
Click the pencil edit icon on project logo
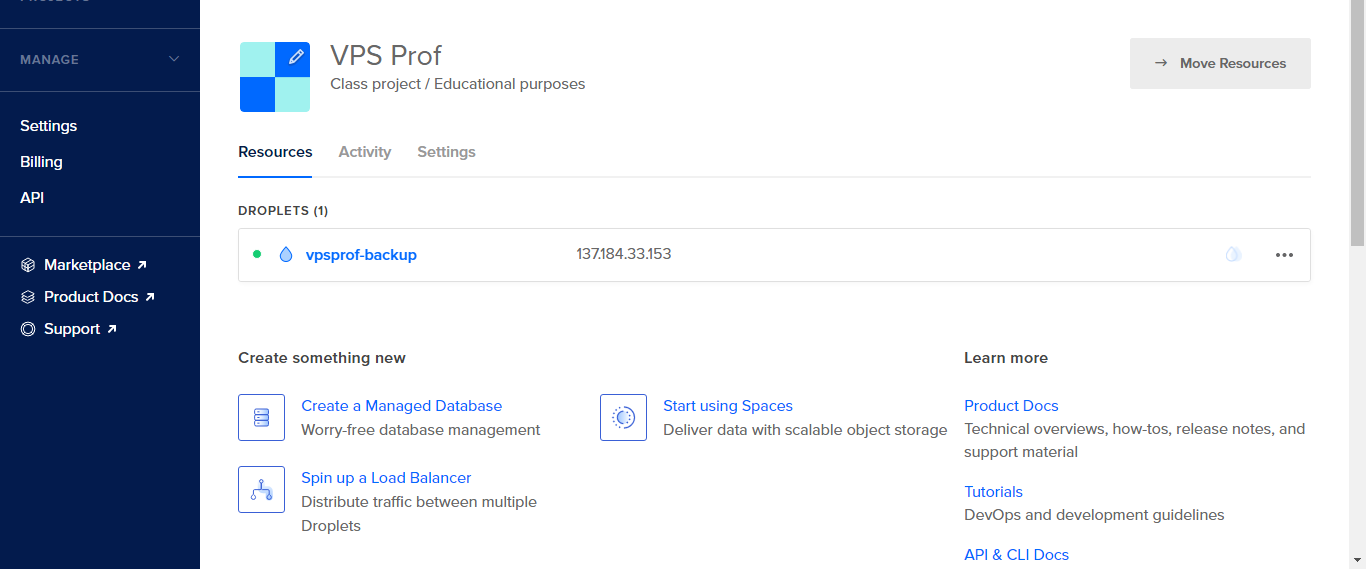click(x=295, y=58)
